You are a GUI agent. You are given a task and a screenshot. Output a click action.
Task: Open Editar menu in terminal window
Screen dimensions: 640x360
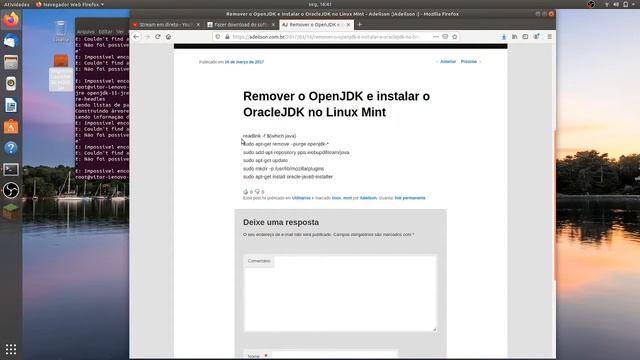[105, 31]
